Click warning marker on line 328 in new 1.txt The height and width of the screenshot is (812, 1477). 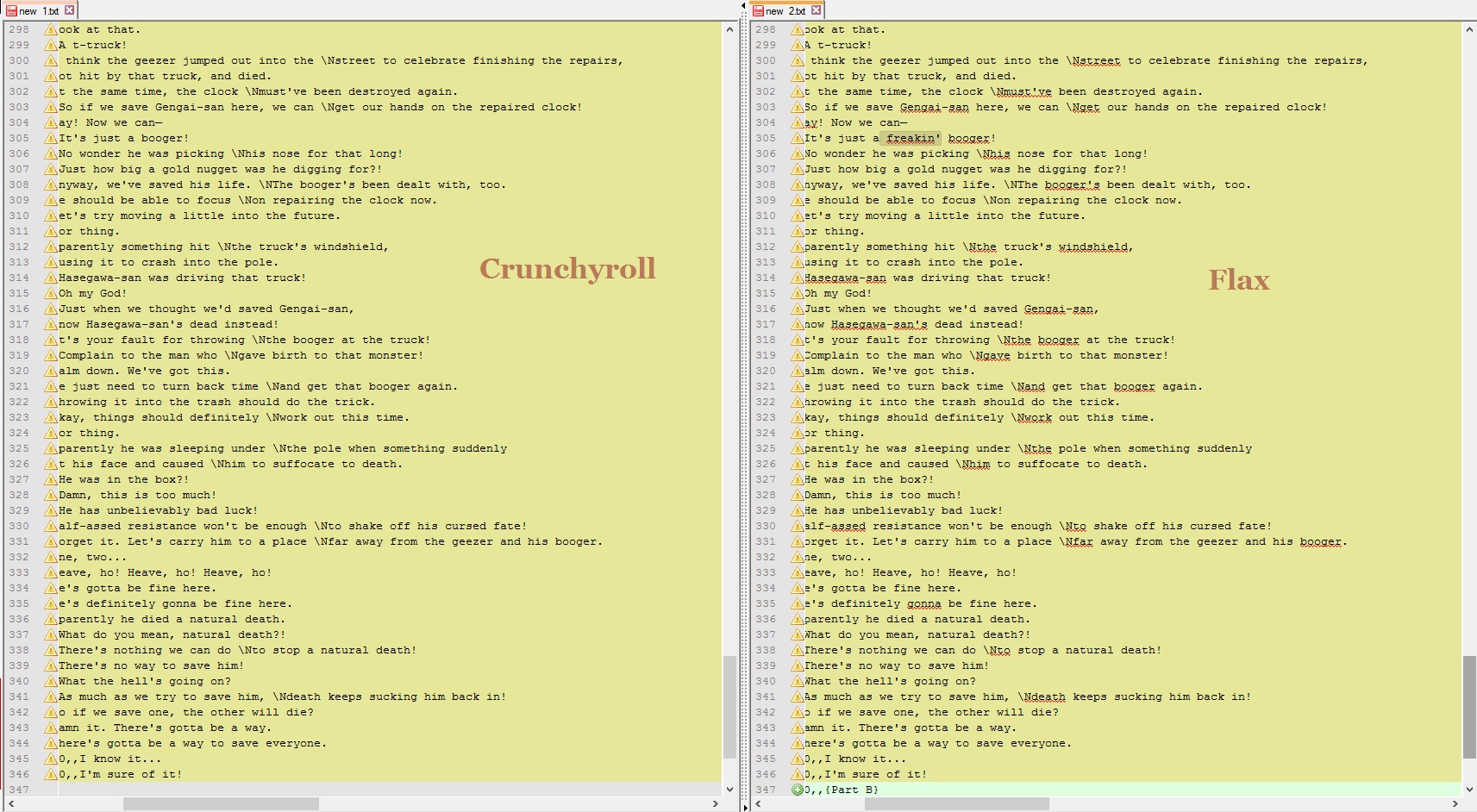click(51, 495)
